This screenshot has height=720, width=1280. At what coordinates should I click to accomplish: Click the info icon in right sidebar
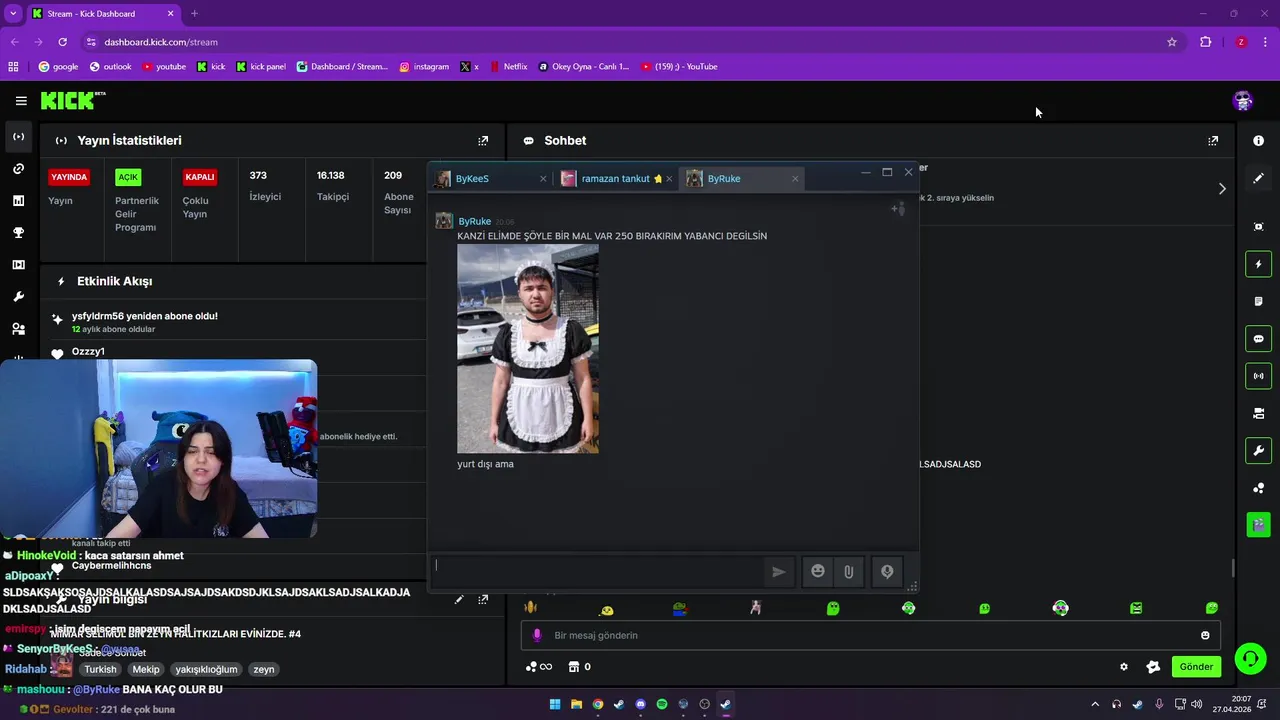tap(1258, 141)
